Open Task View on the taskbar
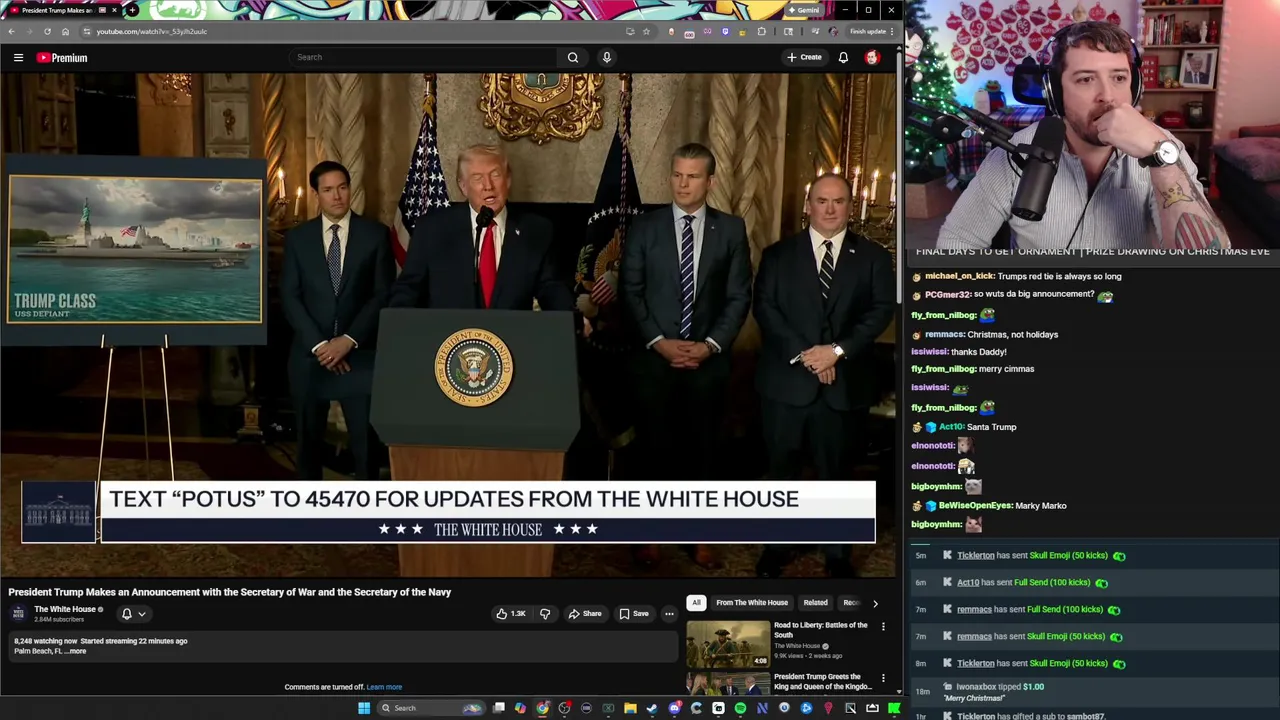This screenshot has height=720, width=1280. click(x=499, y=708)
